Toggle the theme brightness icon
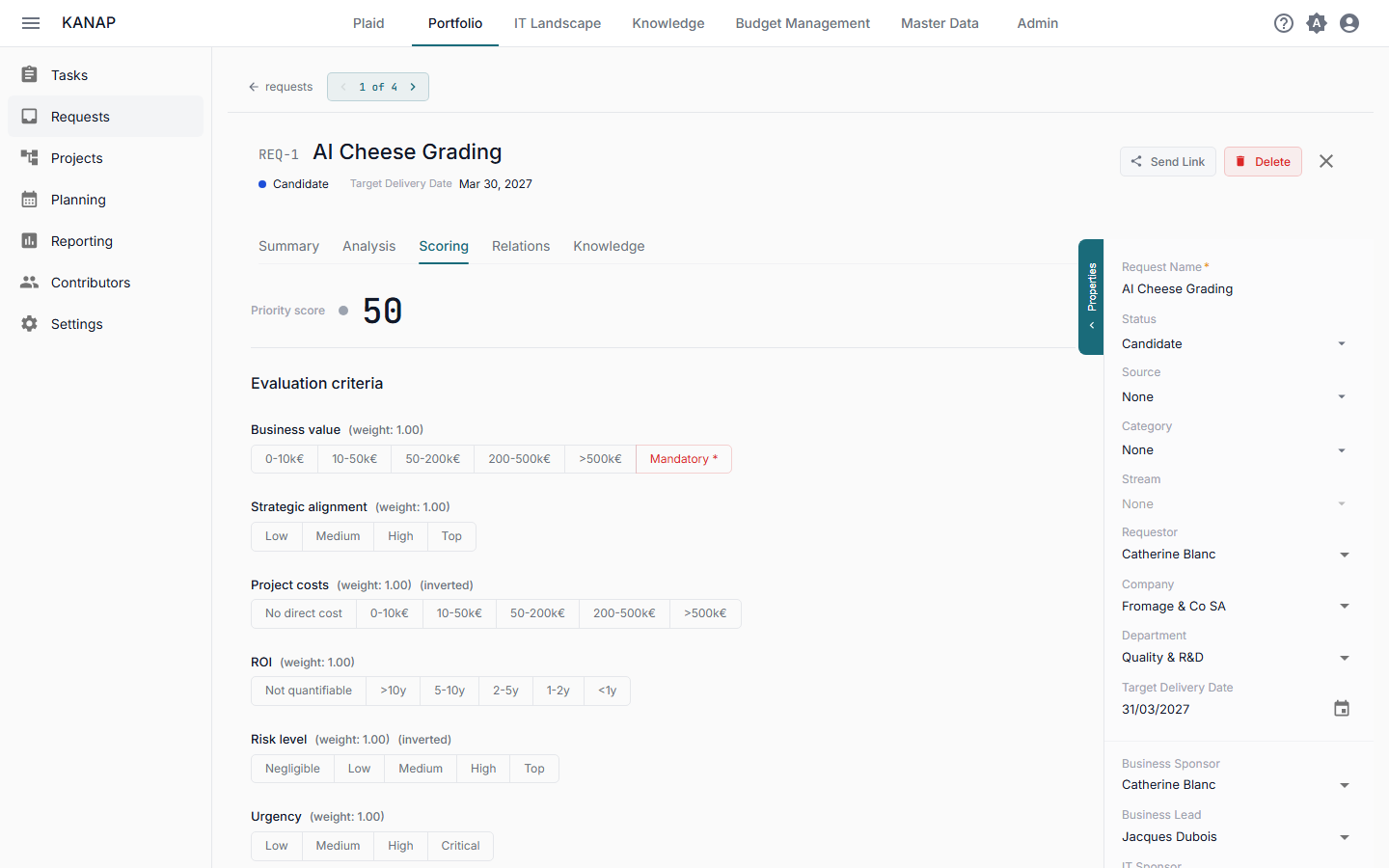The height and width of the screenshot is (868, 1389). [x=1317, y=23]
